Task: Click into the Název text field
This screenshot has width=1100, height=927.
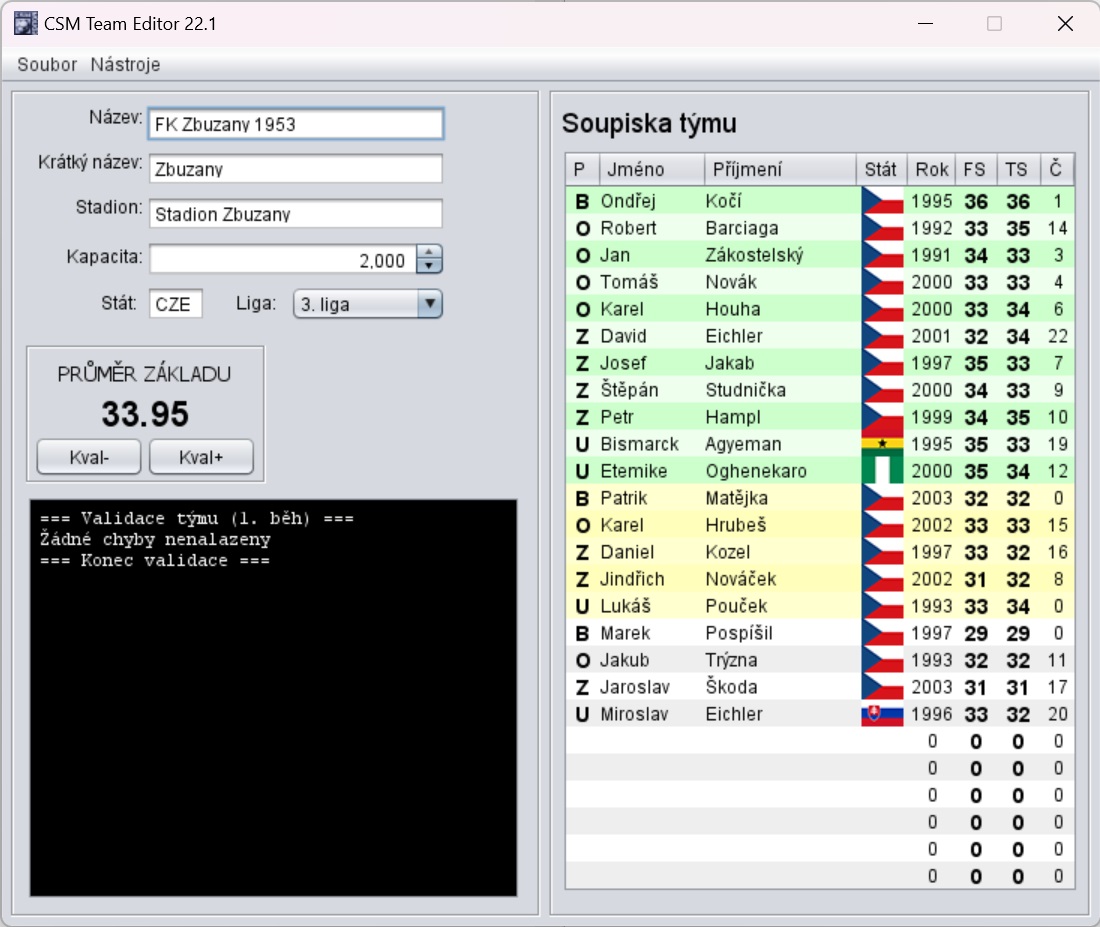Action: [x=295, y=125]
